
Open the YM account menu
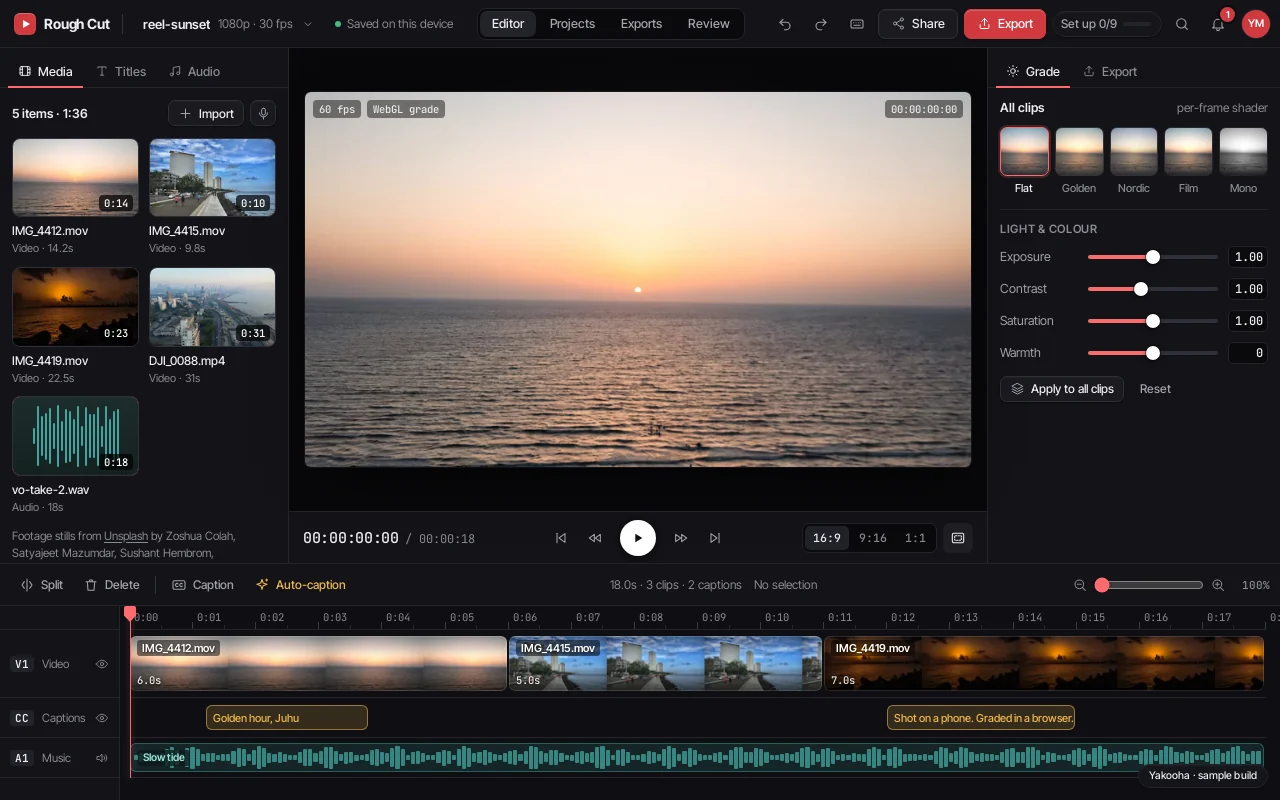point(1256,24)
